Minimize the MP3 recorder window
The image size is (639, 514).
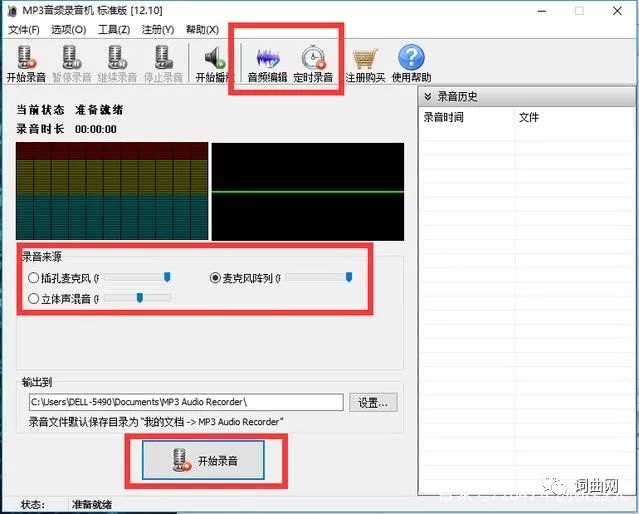coord(542,11)
